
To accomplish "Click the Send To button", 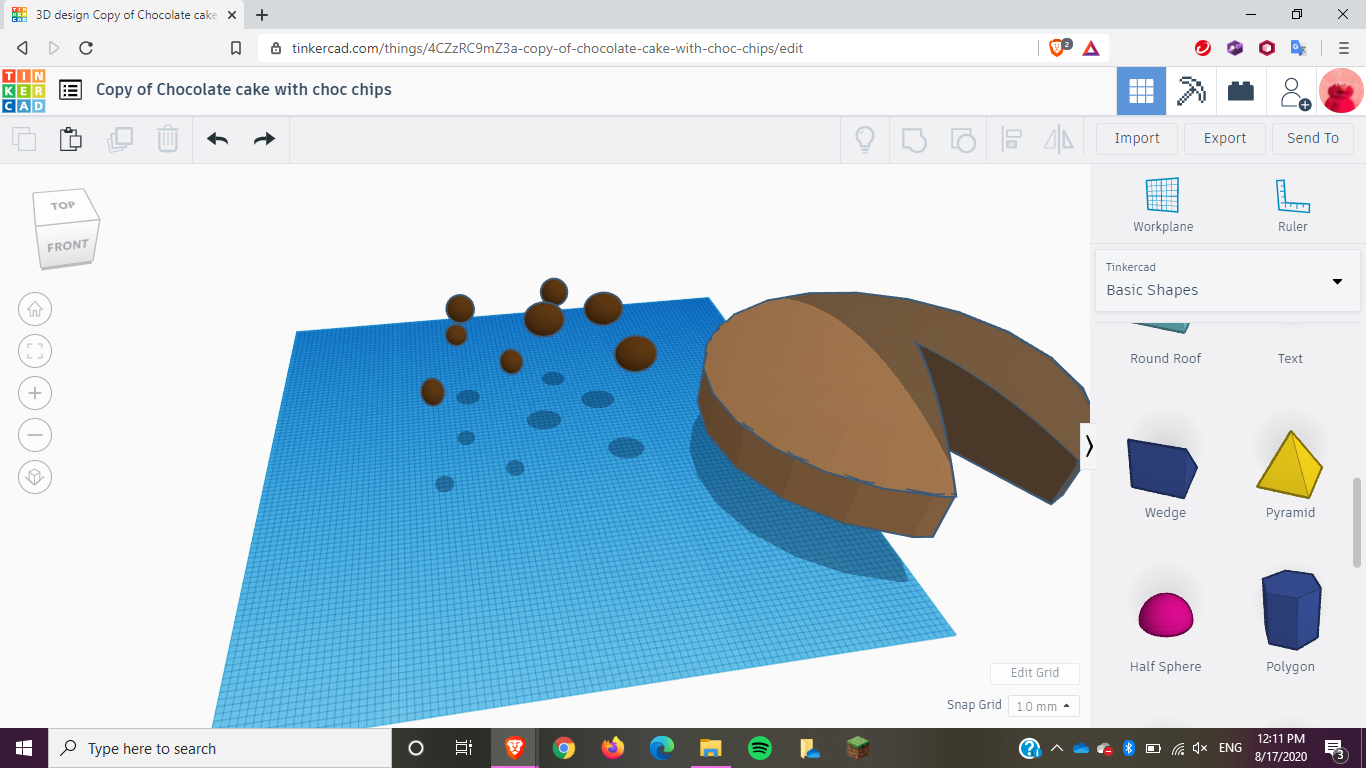I will [x=1313, y=139].
